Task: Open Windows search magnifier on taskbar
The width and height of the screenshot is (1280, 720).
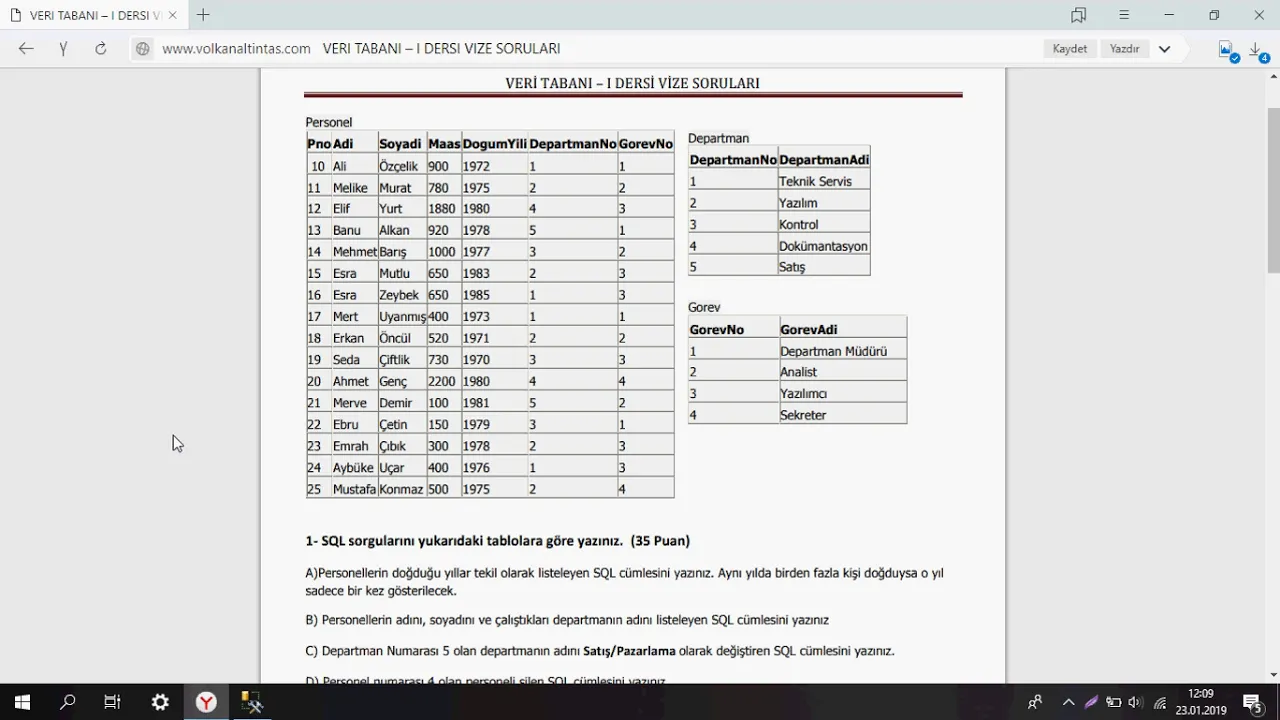Action: [68, 702]
